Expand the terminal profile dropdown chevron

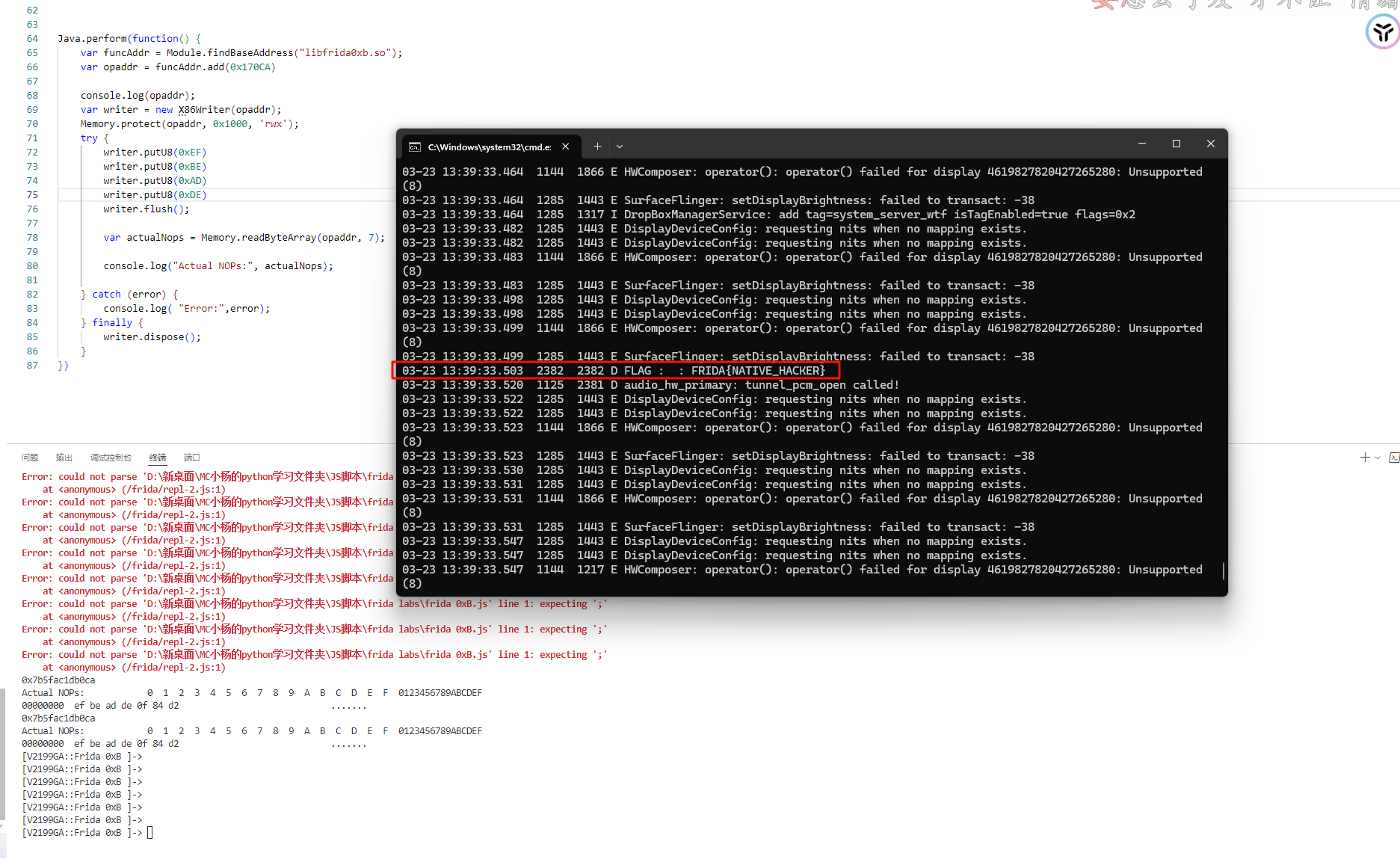point(620,147)
